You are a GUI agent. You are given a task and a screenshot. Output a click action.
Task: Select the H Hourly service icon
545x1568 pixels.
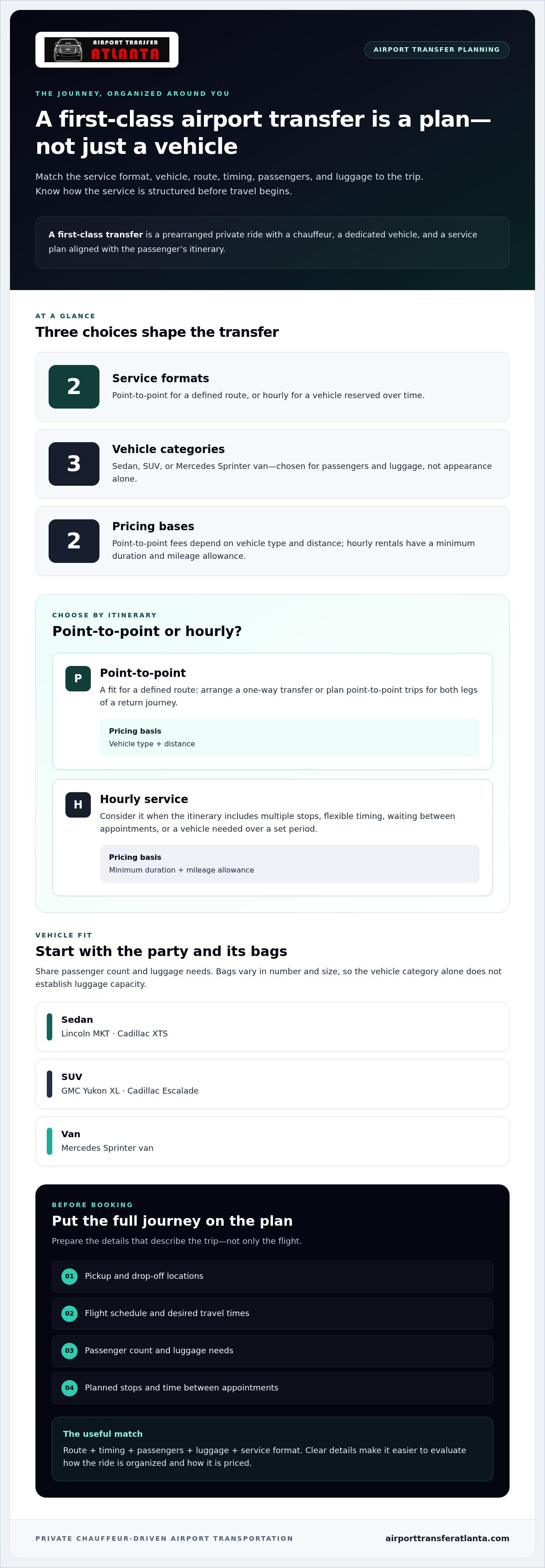coord(78,805)
